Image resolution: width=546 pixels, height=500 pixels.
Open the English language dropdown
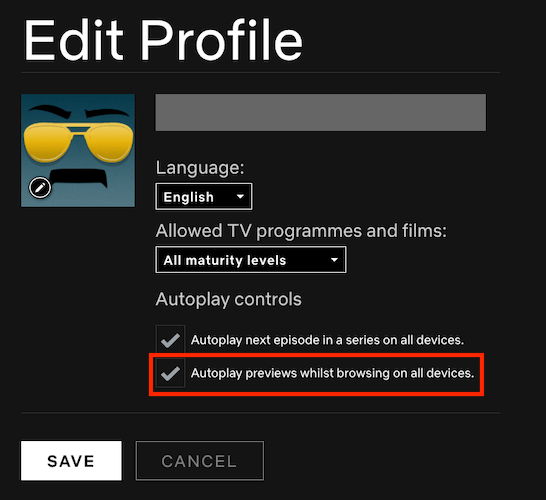click(x=204, y=197)
